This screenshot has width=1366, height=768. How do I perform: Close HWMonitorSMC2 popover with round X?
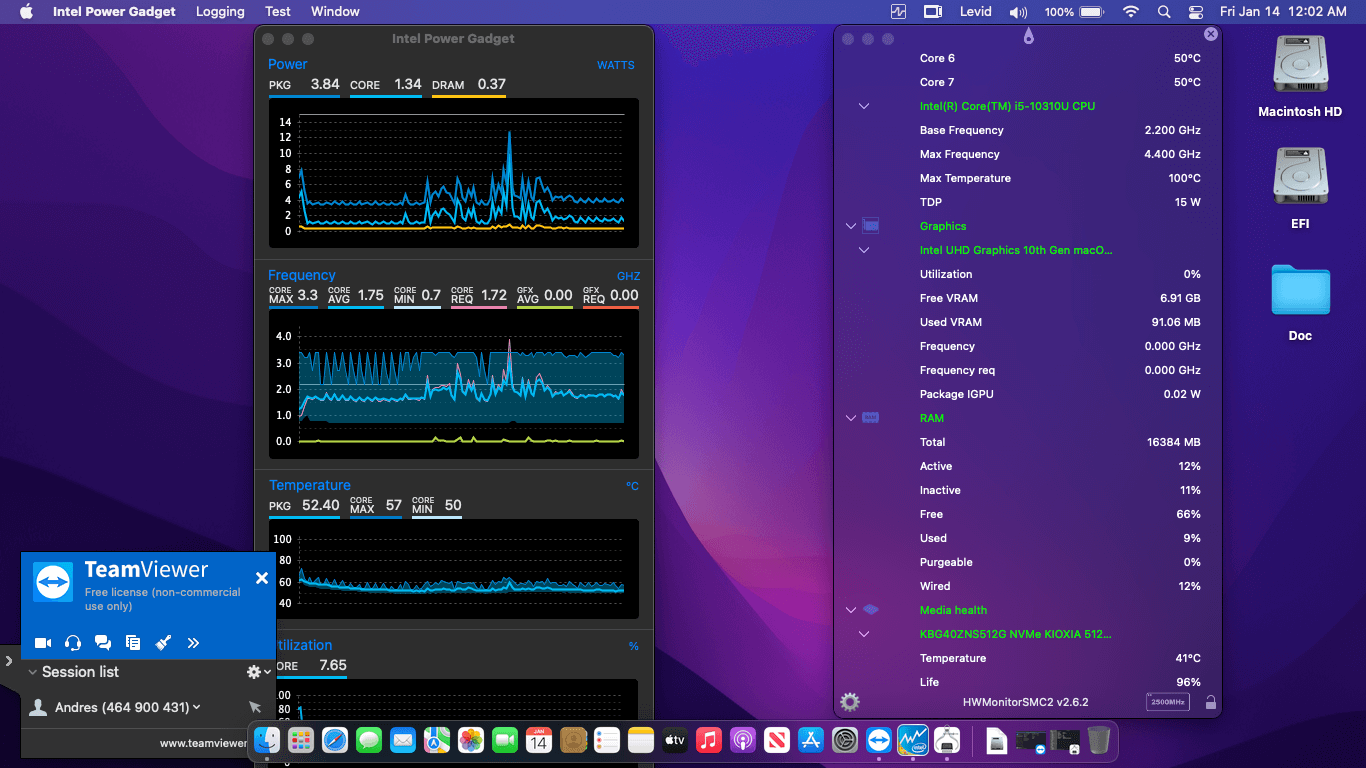tap(1211, 34)
